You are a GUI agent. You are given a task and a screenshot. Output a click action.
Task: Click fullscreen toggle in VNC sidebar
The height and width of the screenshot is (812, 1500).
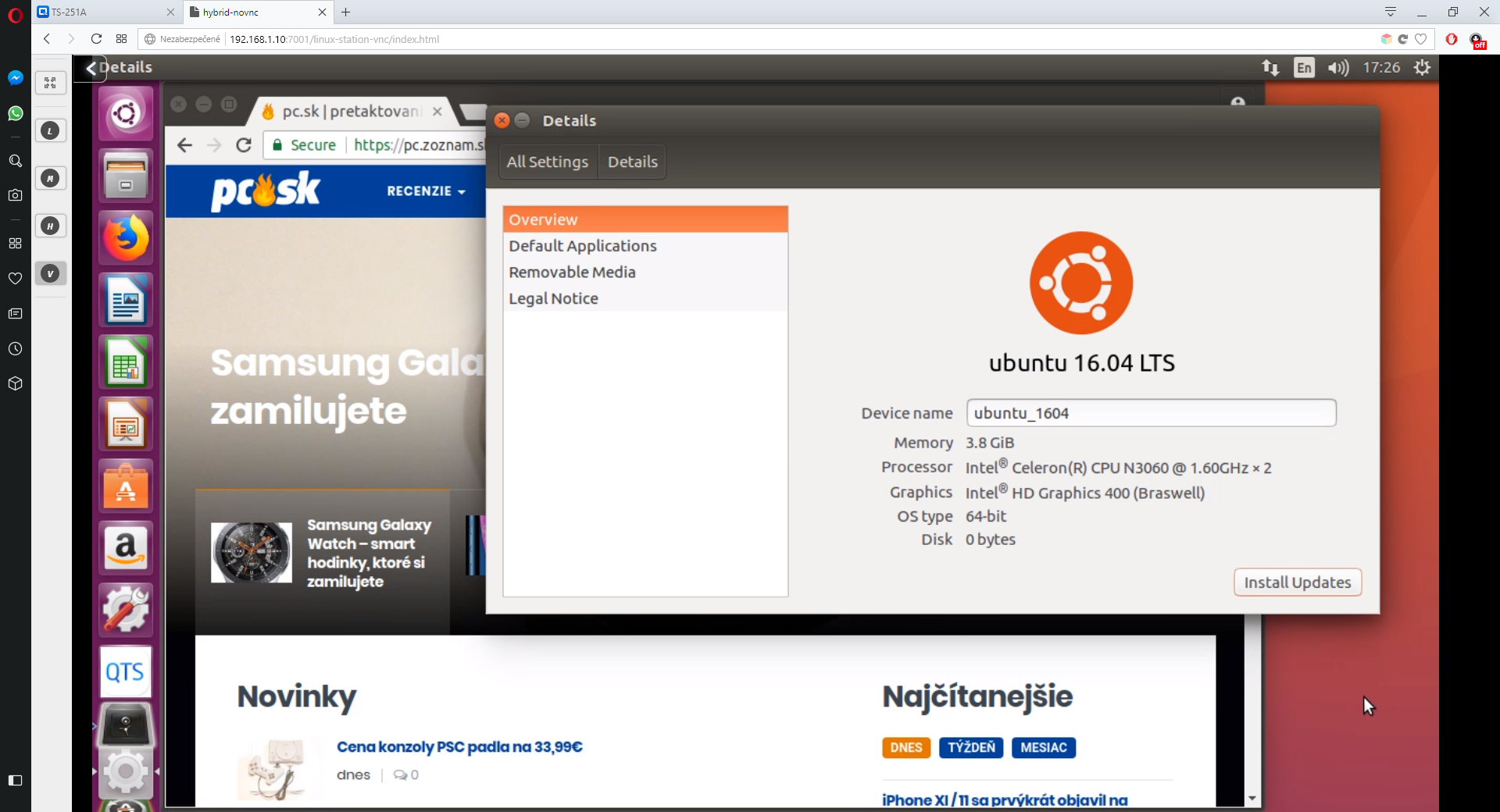click(50, 83)
